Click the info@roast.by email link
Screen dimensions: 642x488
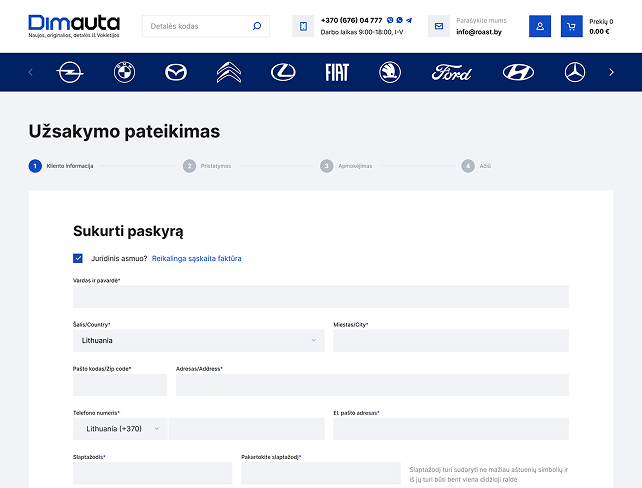coord(479,32)
